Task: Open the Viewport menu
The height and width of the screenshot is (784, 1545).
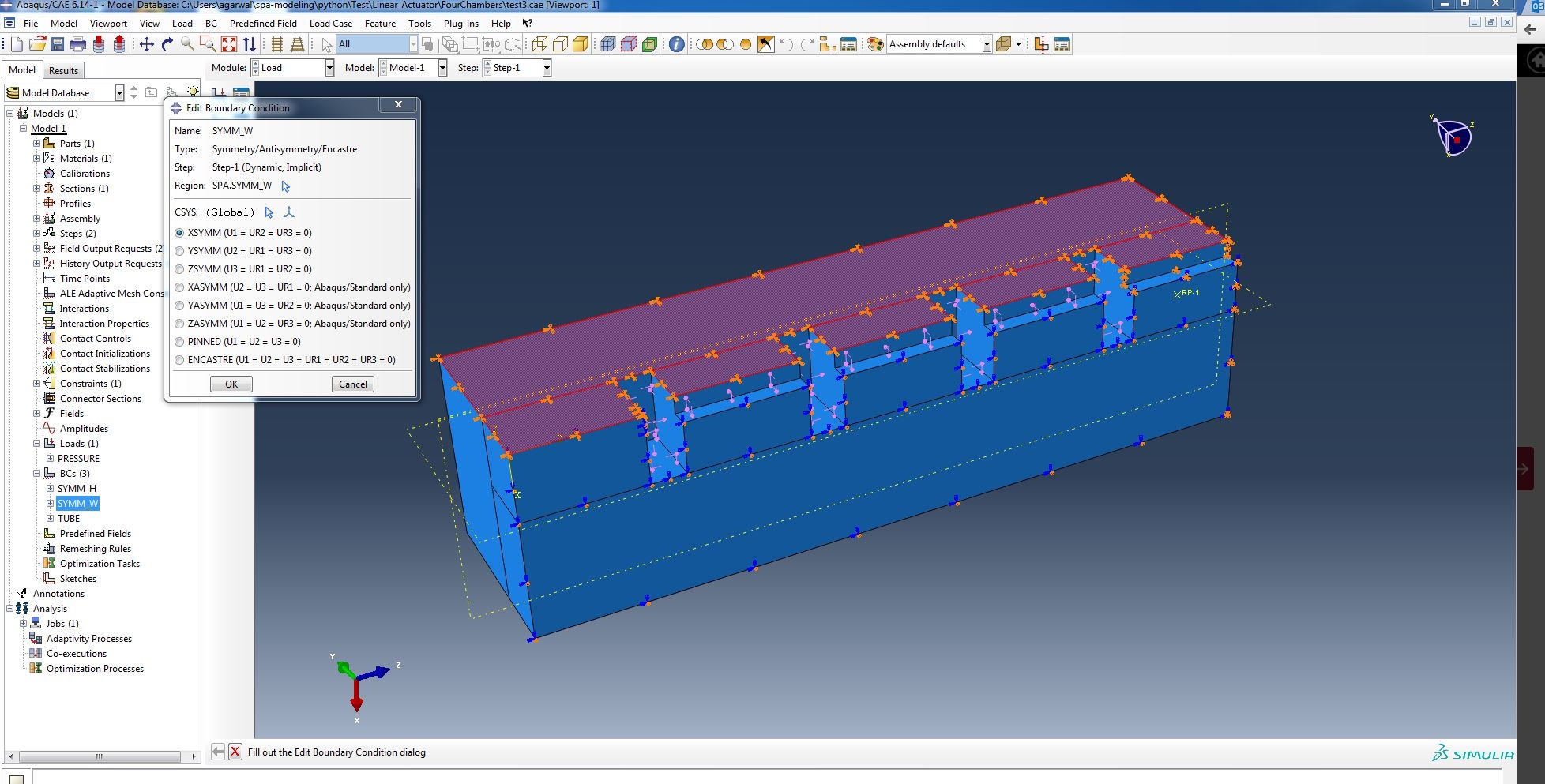Action: coord(108,24)
